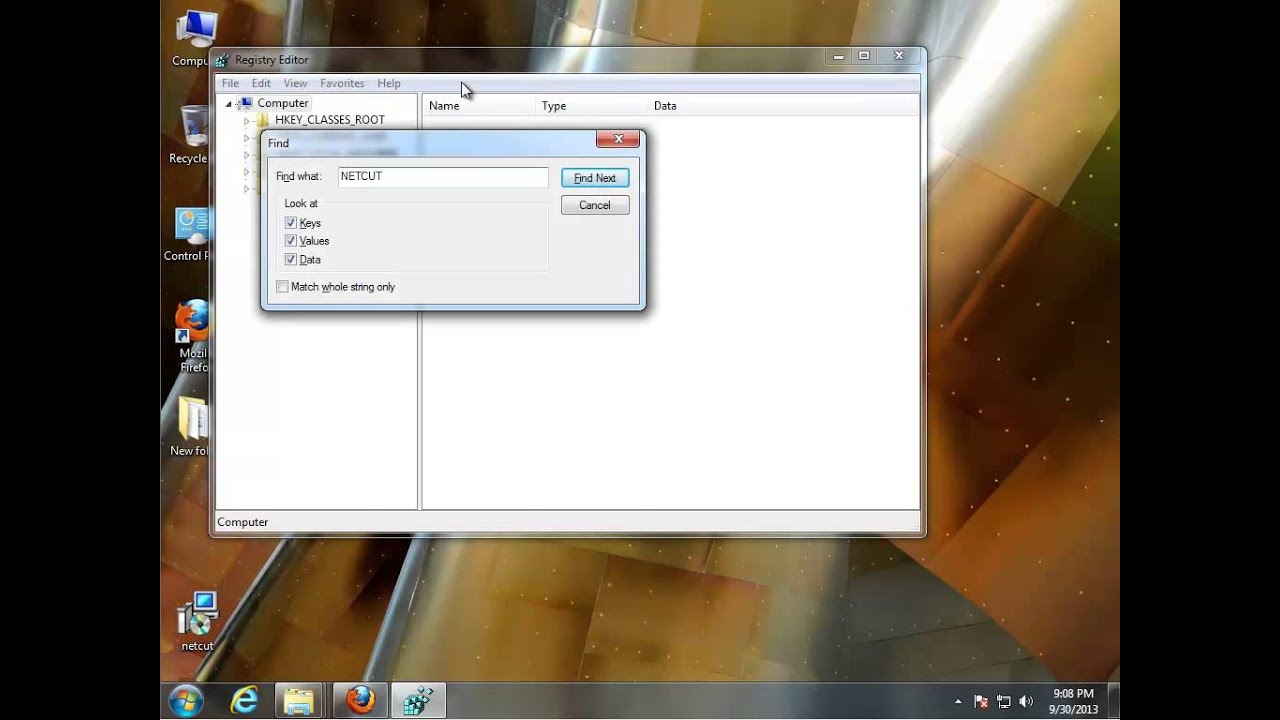Launch Internet Explorer from the taskbar
This screenshot has width=1280, height=720.
pyautogui.click(x=244, y=700)
